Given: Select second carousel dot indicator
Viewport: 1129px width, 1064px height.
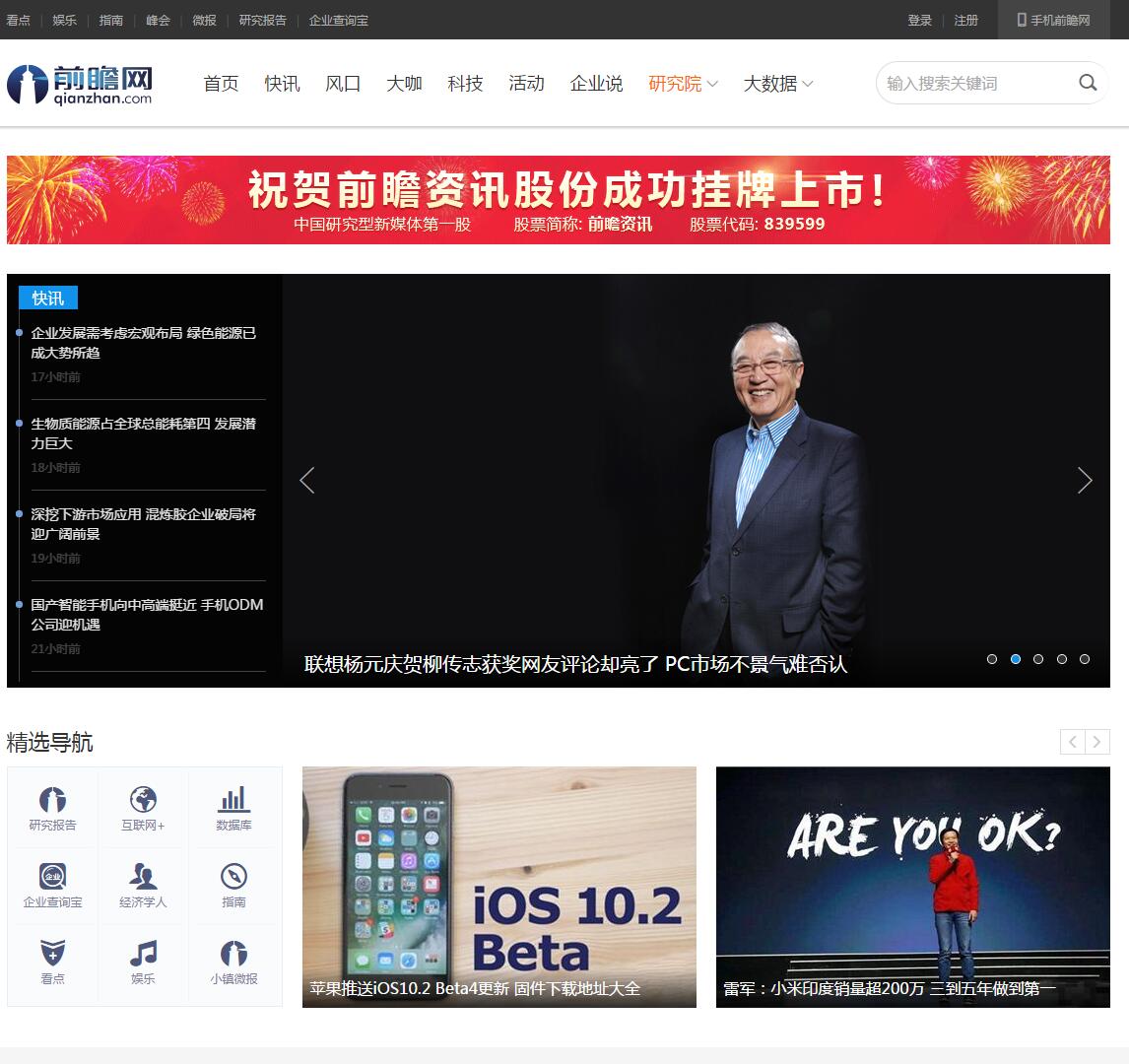Looking at the screenshot, I should (x=1016, y=659).
